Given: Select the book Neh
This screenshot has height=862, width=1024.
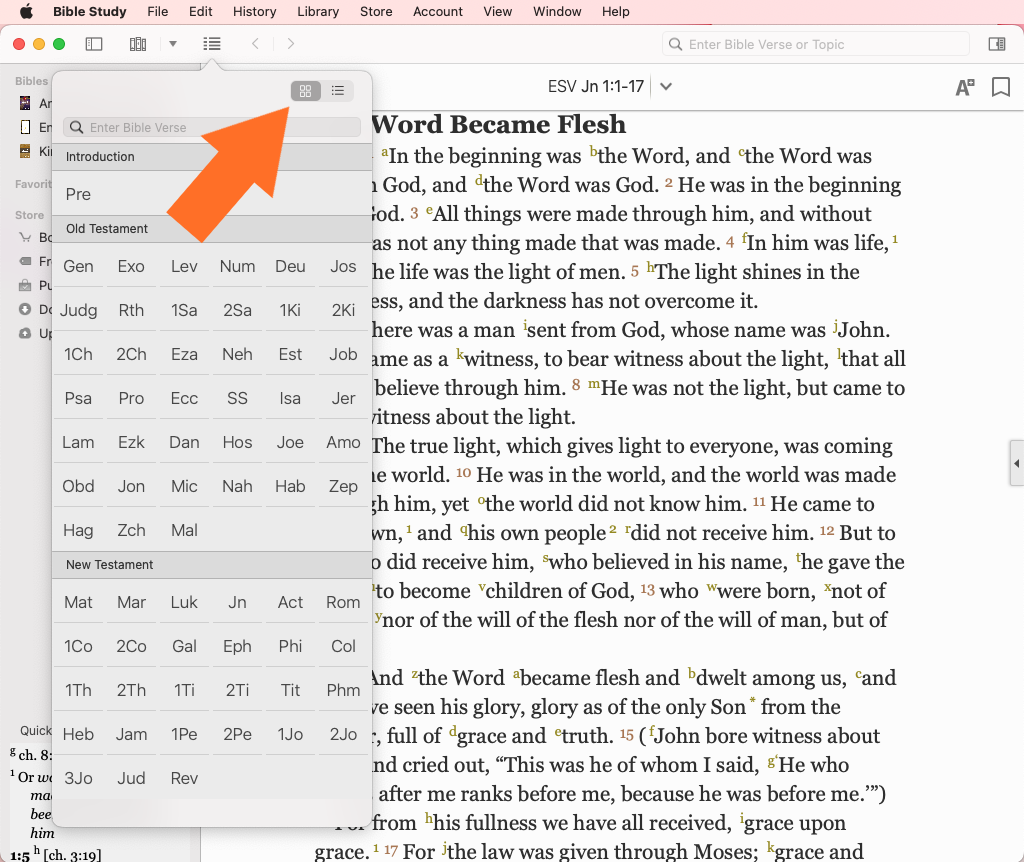Looking at the screenshot, I should click(x=237, y=355).
